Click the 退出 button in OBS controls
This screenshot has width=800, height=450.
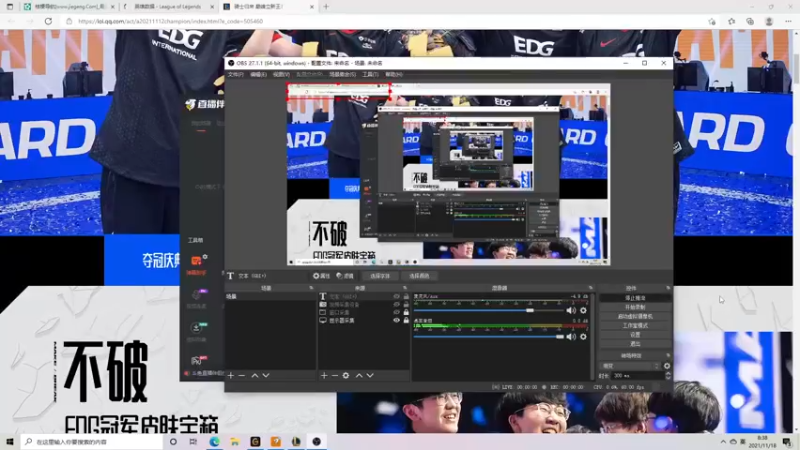pyautogui.click(x=635, y=344)
